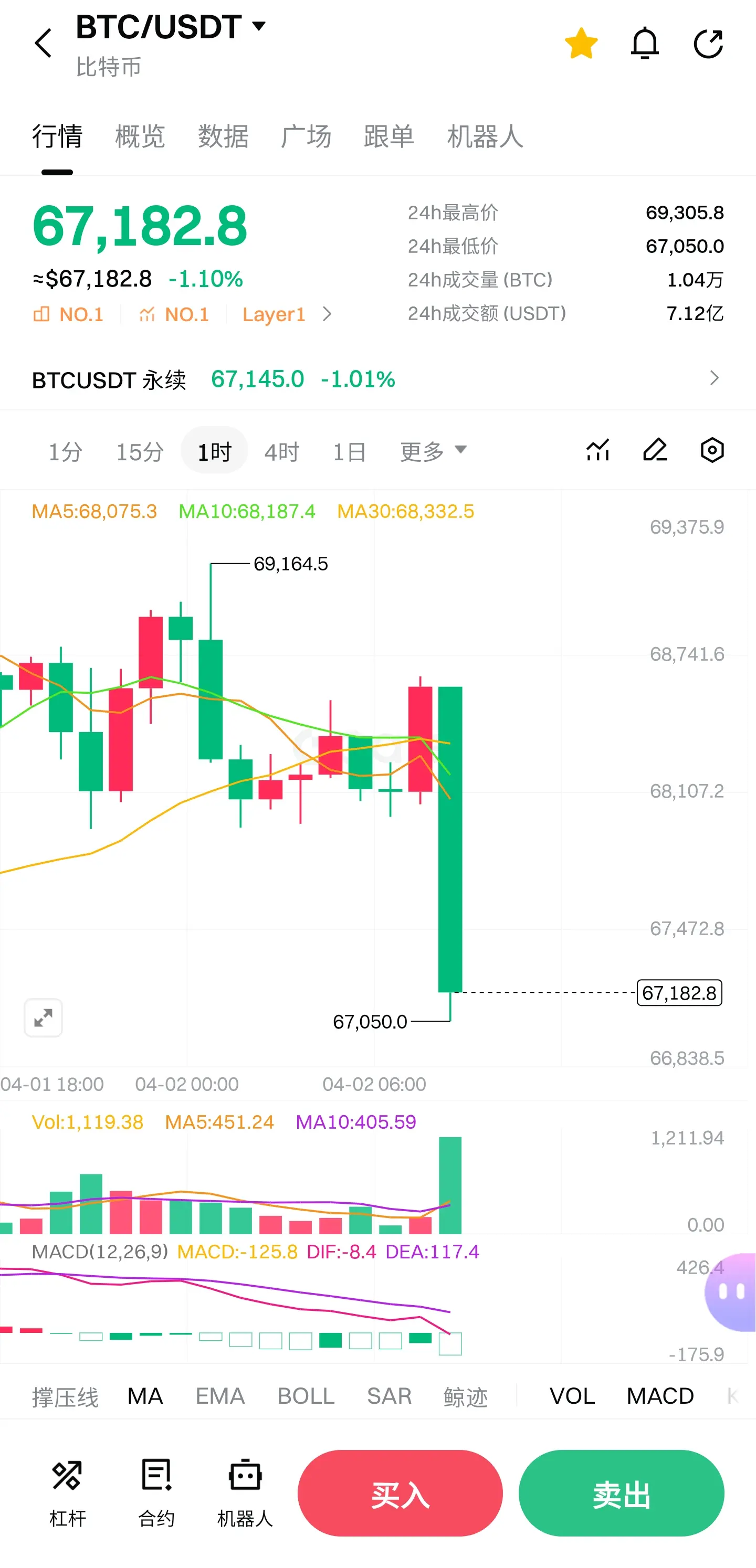
Task: Select the 1分 timeframe
Action: pos(65,451)
